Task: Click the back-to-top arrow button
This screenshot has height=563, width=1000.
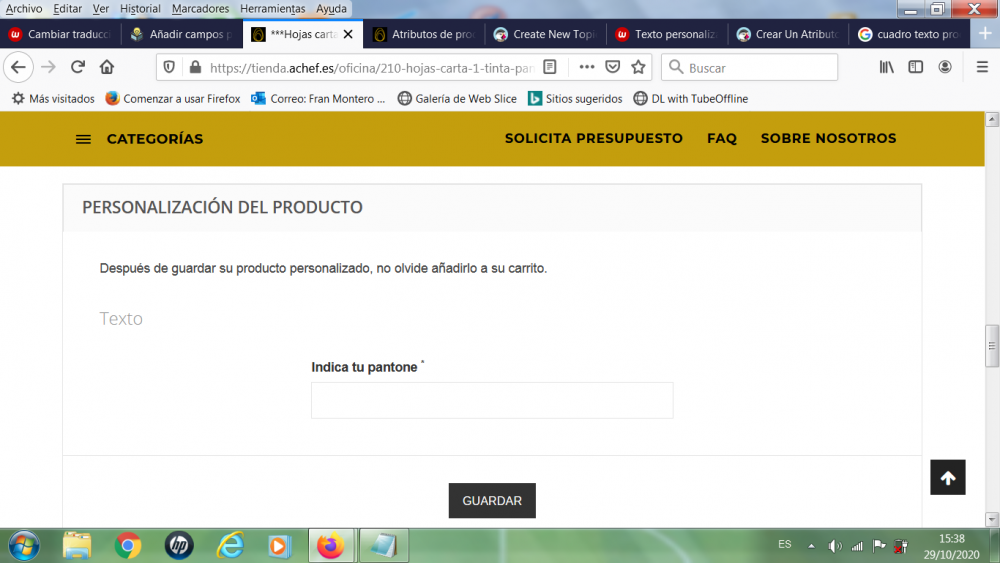Action: tap(948, 478)
